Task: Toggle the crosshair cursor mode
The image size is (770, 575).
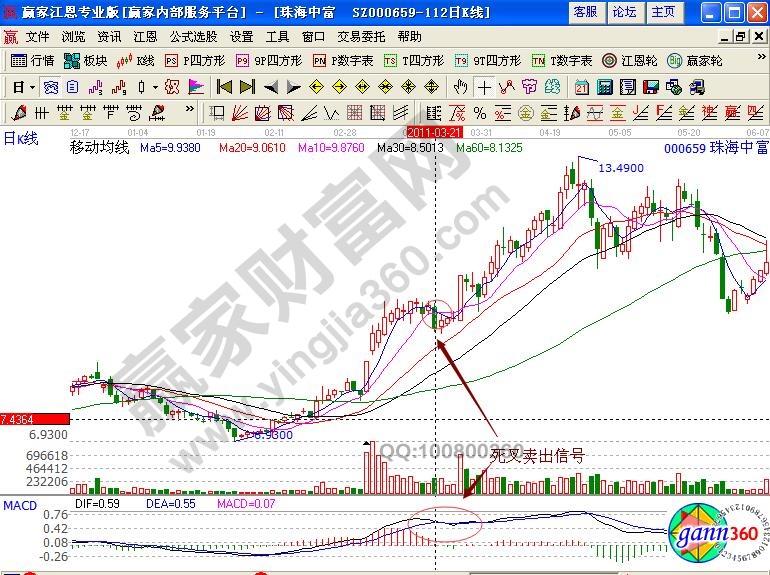Action: (484, 87)
